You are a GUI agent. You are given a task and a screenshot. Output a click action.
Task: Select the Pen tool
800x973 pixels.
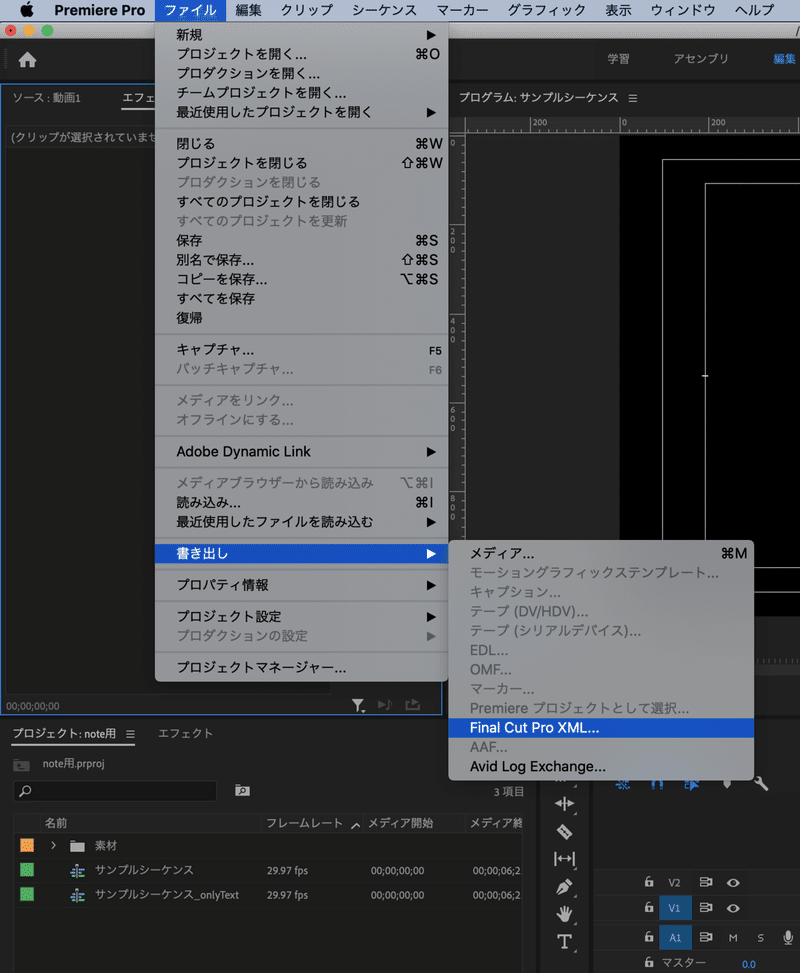[x=564, y=887]
